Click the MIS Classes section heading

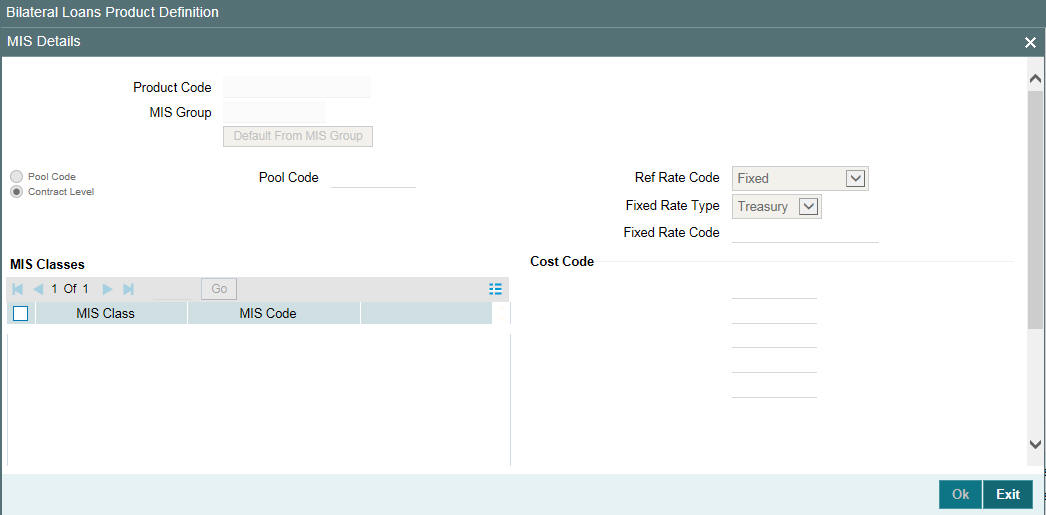tap(47, 264)
